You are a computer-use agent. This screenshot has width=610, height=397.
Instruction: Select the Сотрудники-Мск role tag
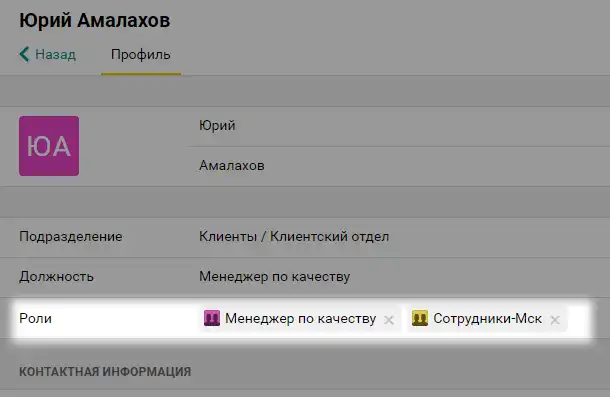tap(487, 319)
